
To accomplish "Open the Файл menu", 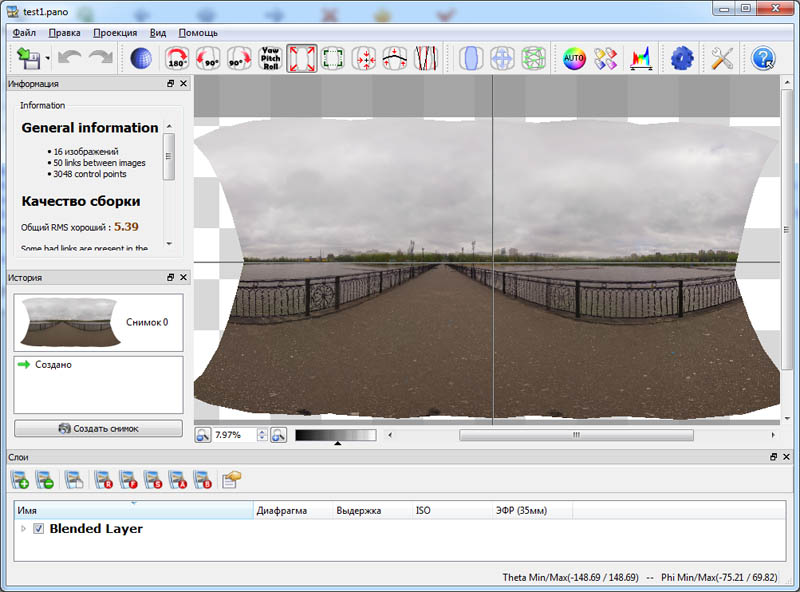I will tap(24, 33).
